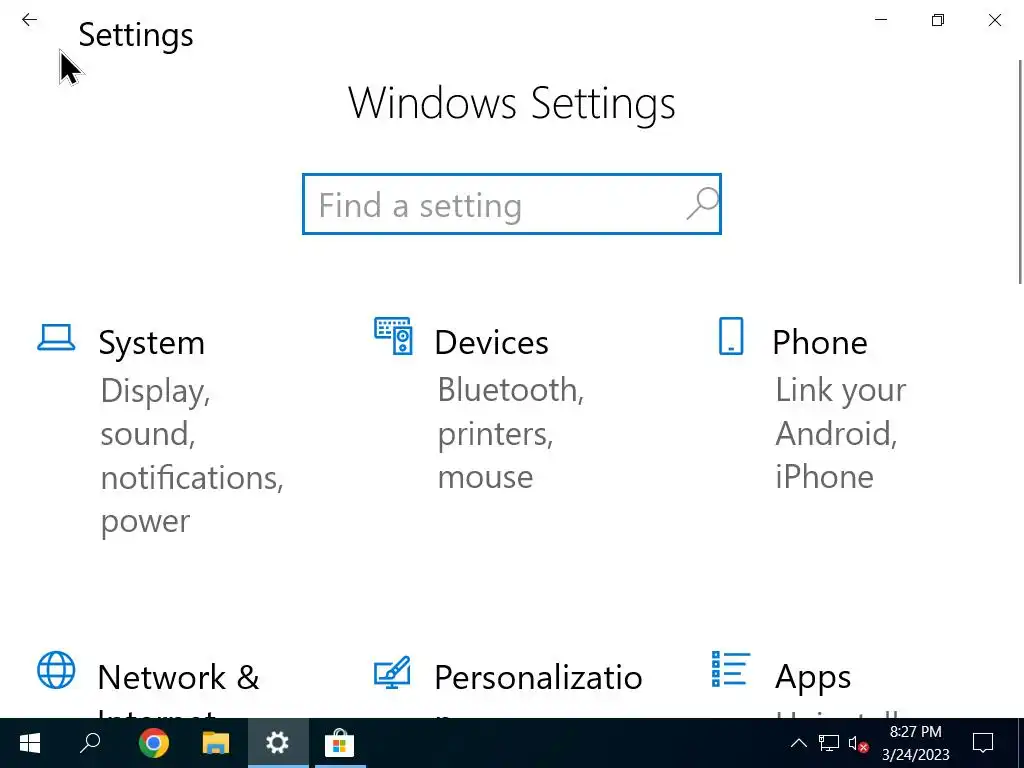Open the Phone settings category

point(819,343)
